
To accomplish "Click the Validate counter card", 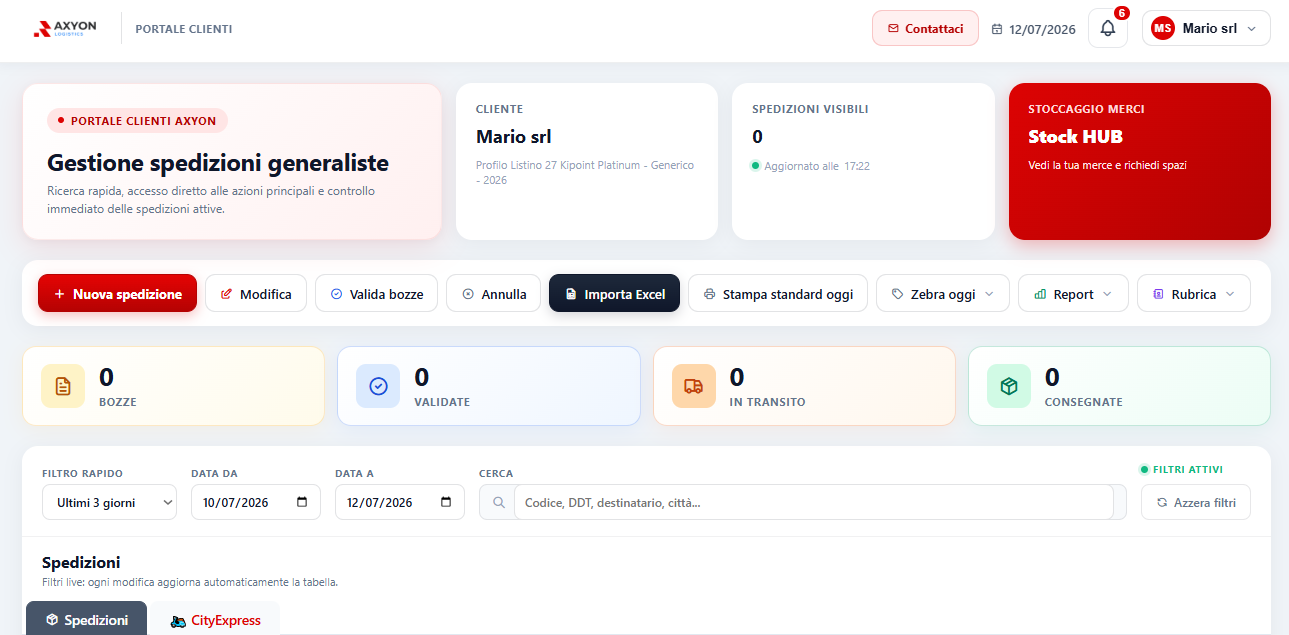I will (x=489, y=386).
